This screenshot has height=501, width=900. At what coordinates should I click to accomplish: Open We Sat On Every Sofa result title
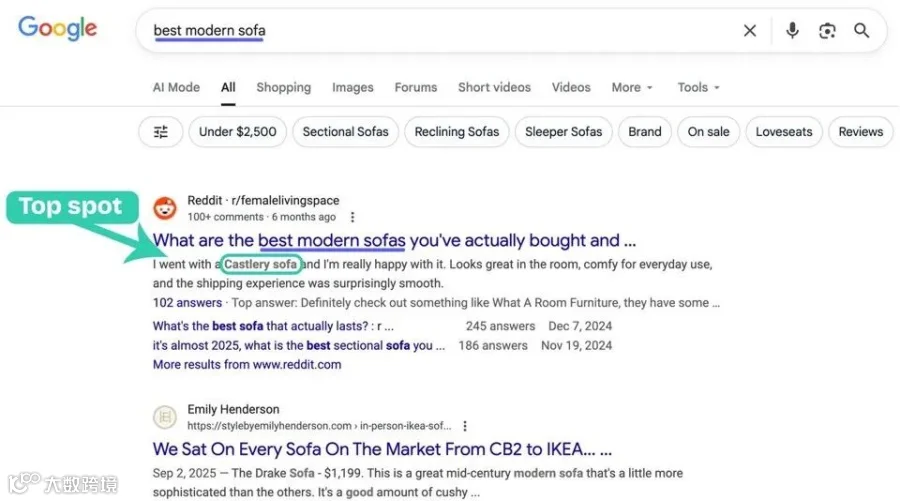point(382,449)
